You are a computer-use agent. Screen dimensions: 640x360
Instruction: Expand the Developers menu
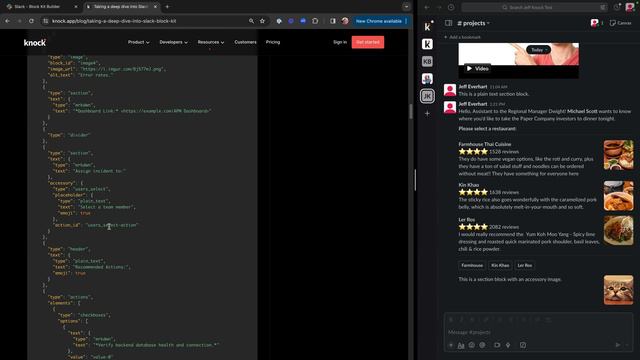[x=173, y=42]
